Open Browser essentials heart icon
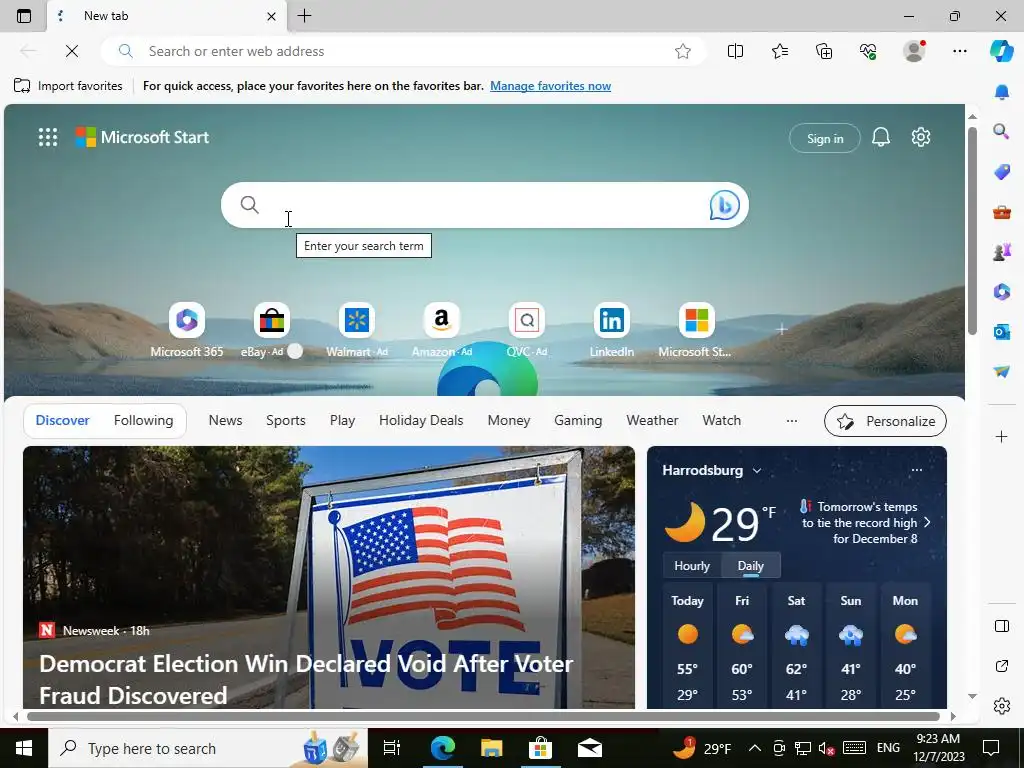 [868, 51]
